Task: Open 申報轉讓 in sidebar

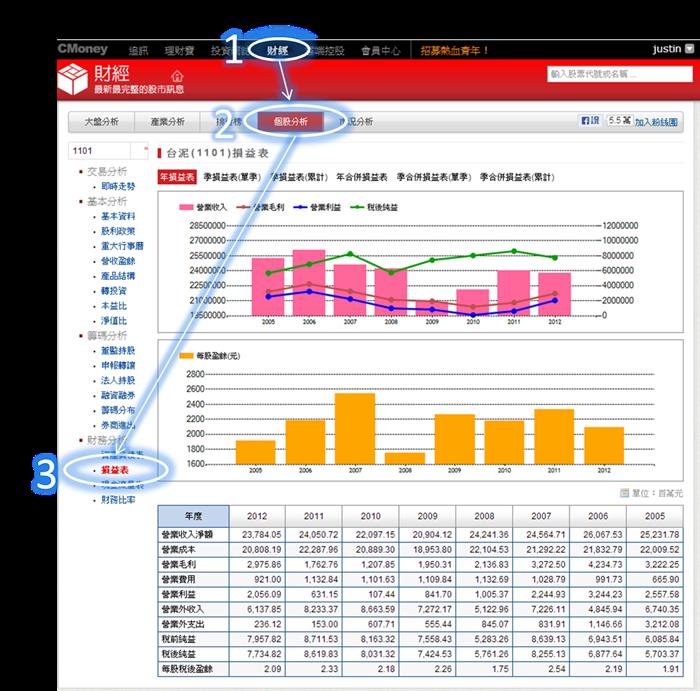Action: coord(118,366)
